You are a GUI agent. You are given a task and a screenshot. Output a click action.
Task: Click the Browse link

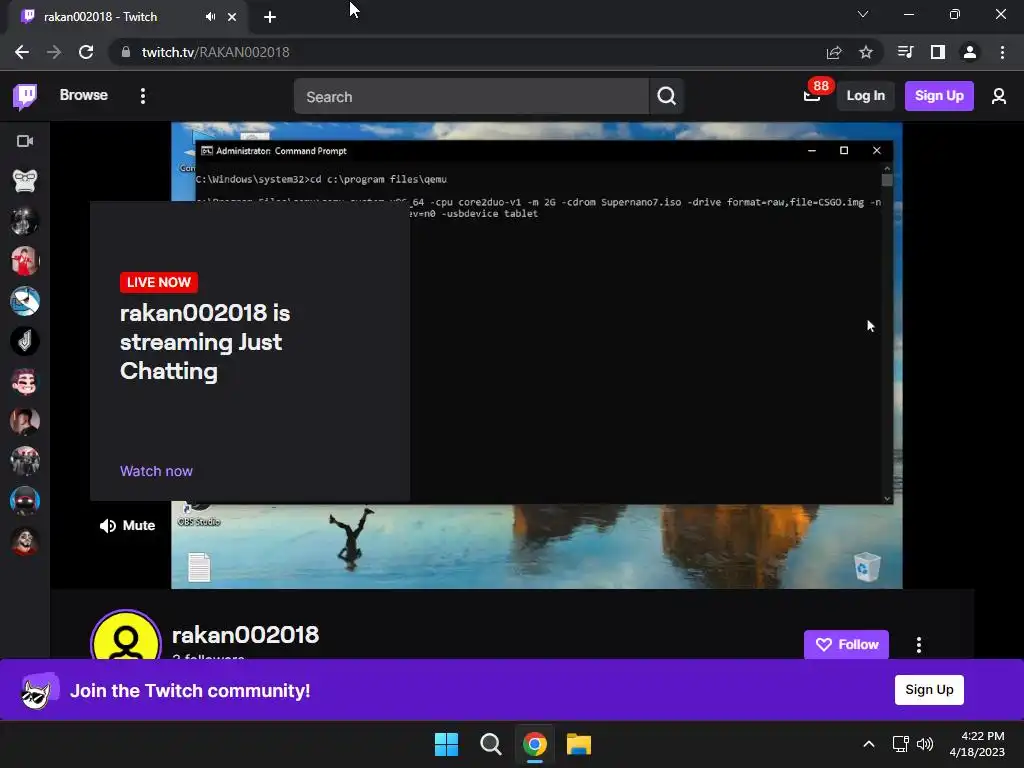pyautogui.click(x=84, y=95)
